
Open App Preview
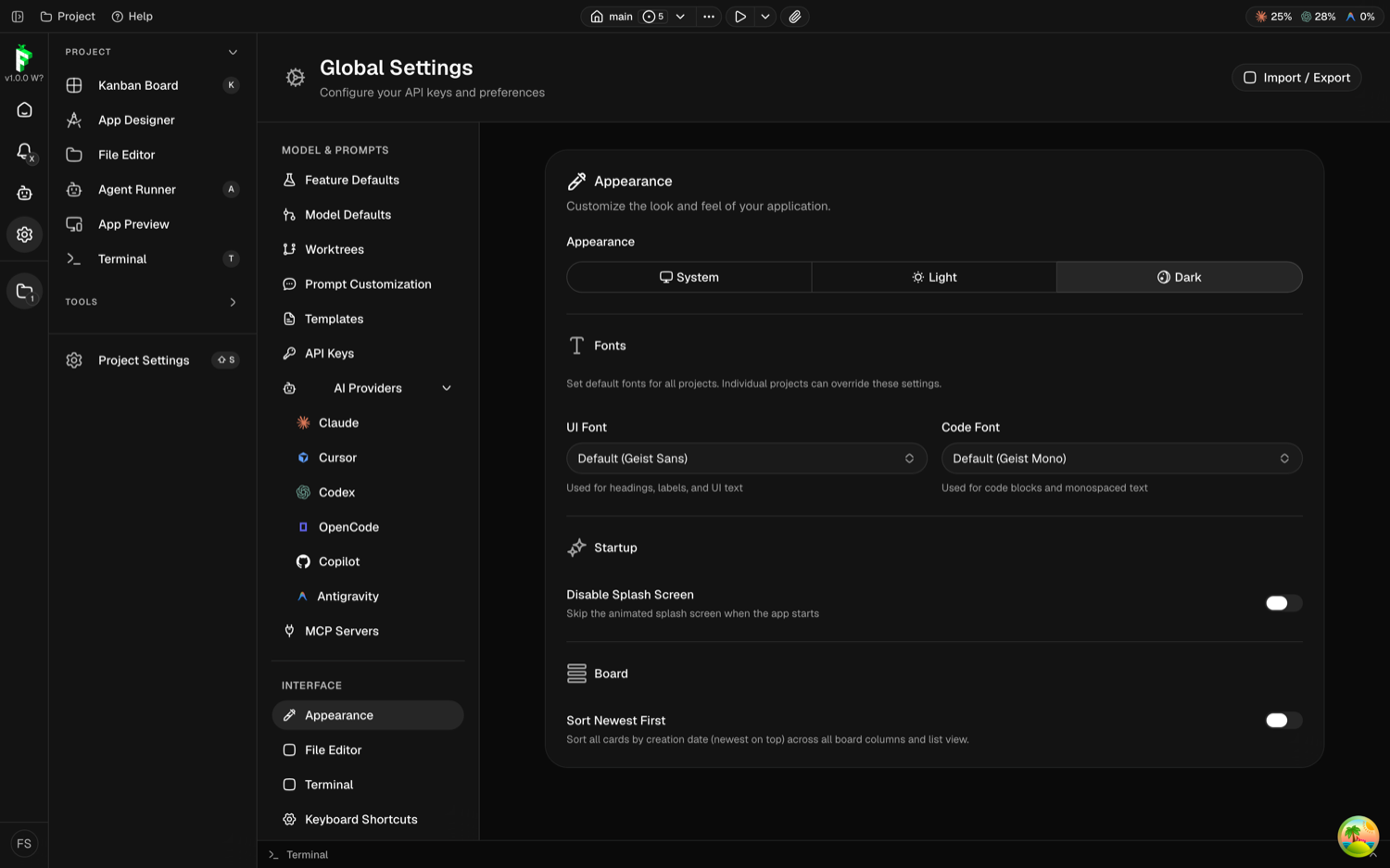click(152, 224)
